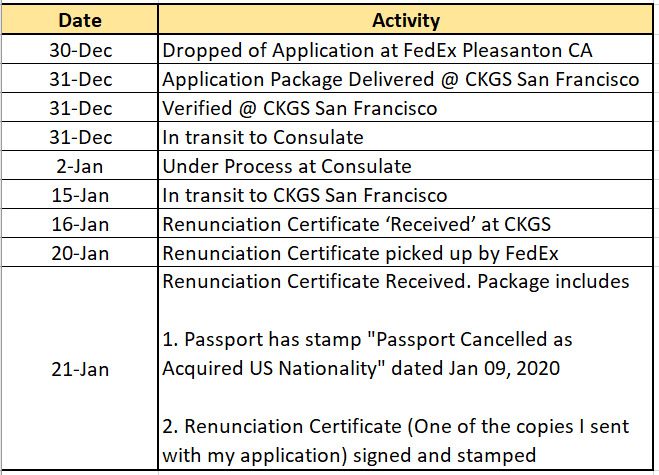The height and width of the screenshot is (475, 659).
Task: Click the In transit to CKGS San Francisco cell
Action: 406,195
